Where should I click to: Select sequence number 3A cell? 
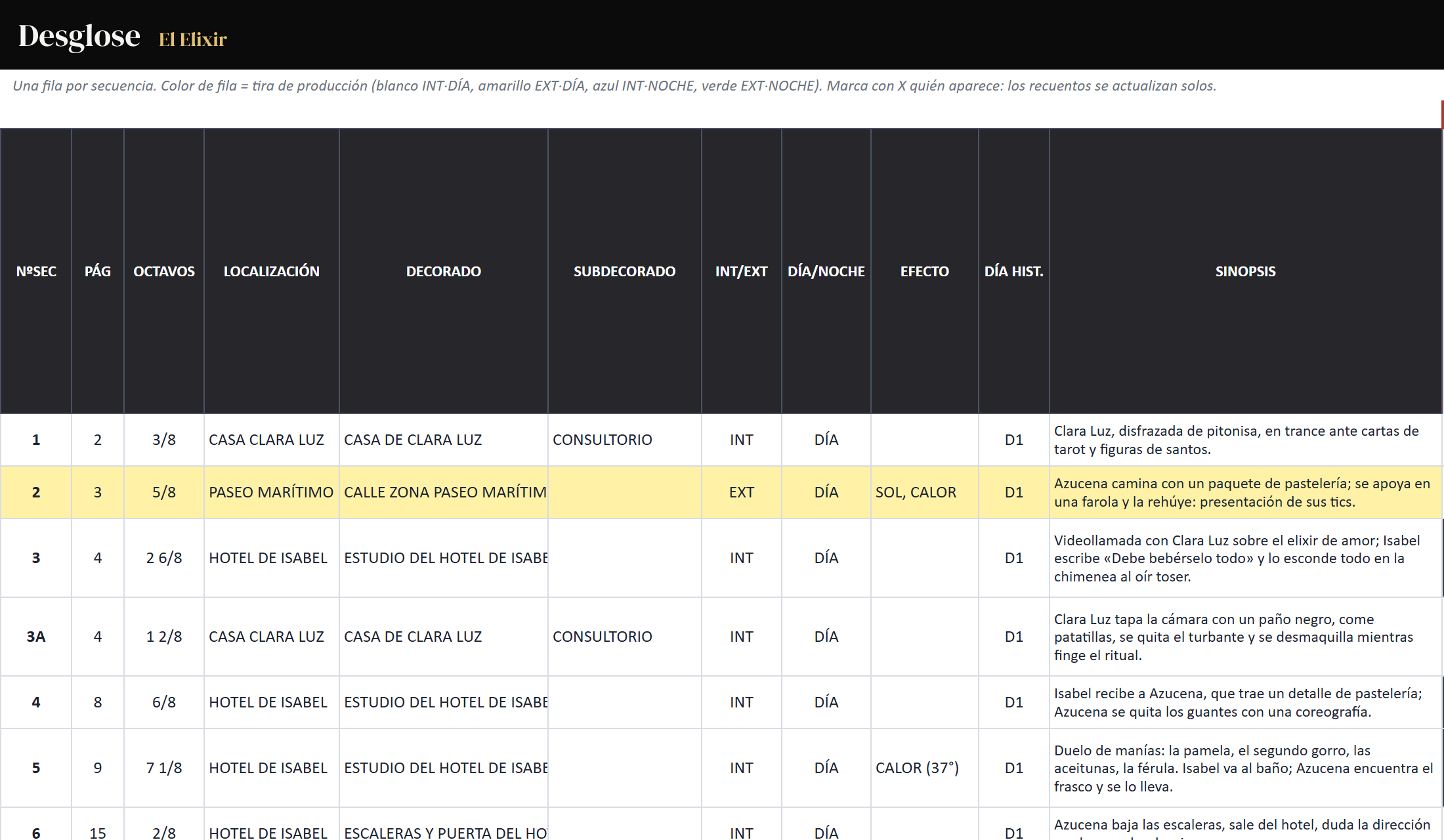[x=36, y=637]
